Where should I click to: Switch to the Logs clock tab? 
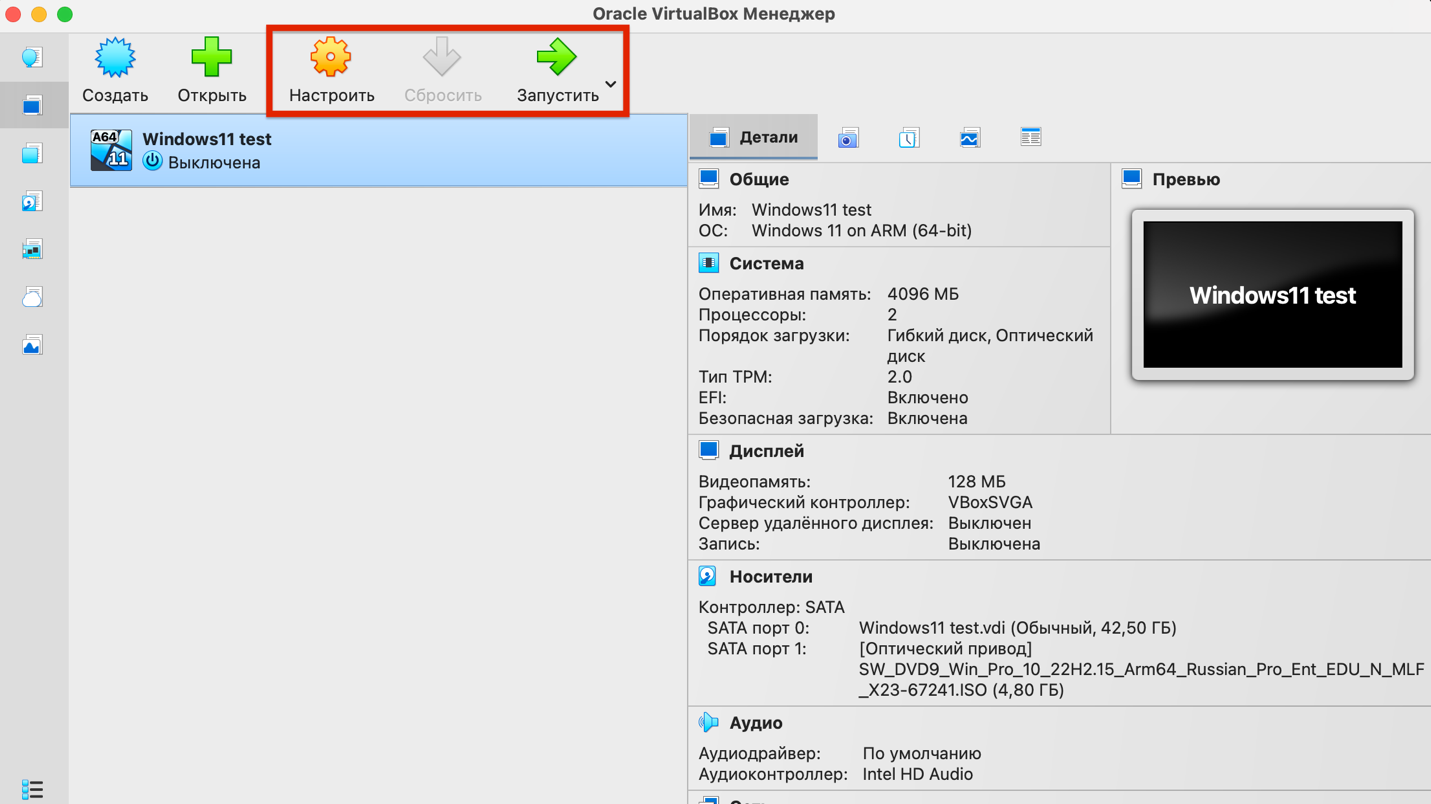coord(908,138)
